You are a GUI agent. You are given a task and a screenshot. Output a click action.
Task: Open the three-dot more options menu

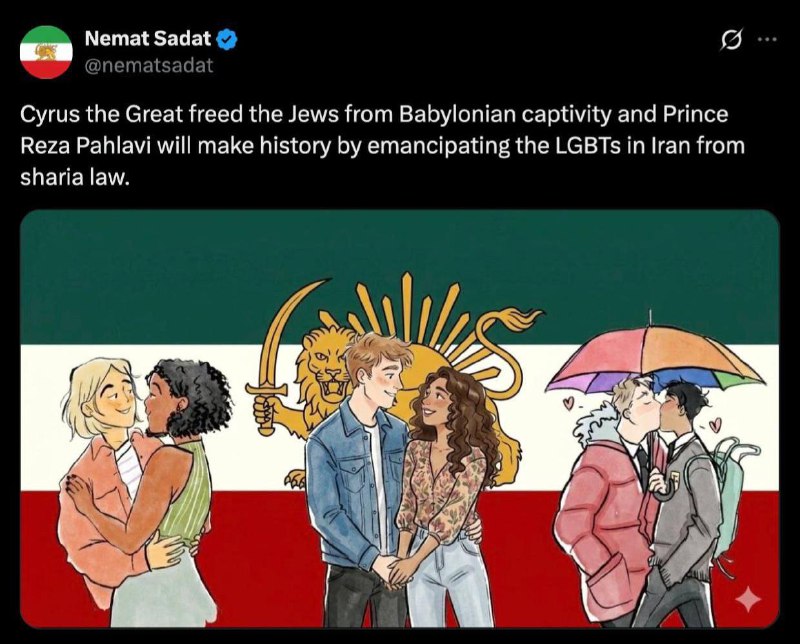767,41
